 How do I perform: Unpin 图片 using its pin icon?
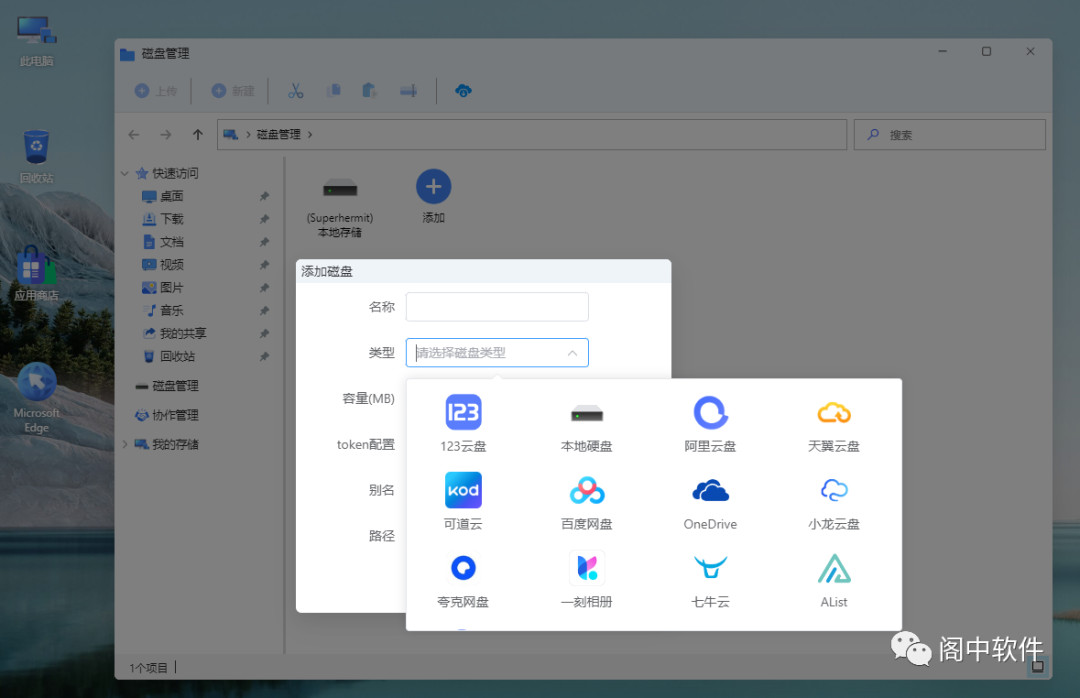(264, 287)
